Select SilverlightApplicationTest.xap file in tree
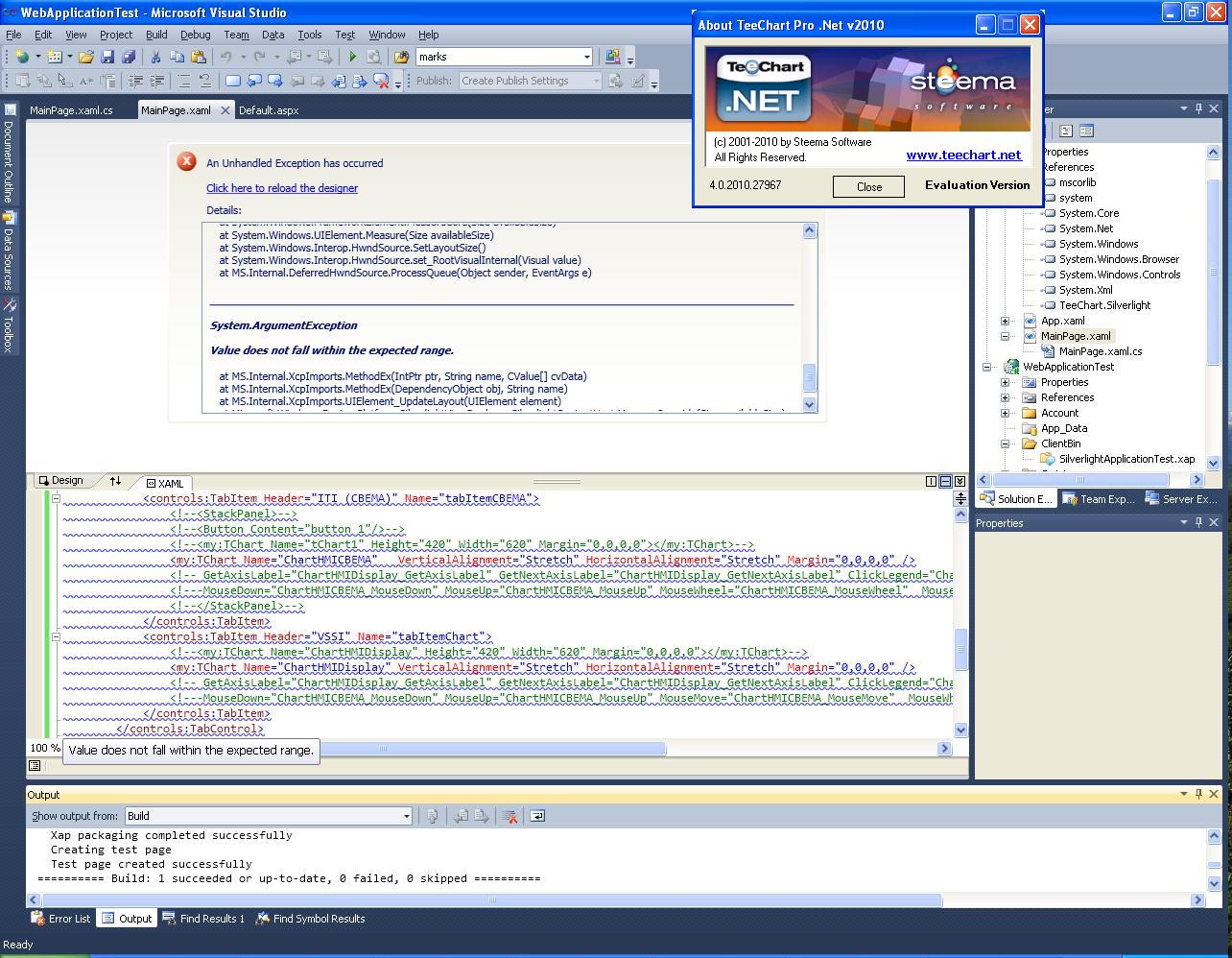The image size is (1232, 958). tap(1126, 459)
